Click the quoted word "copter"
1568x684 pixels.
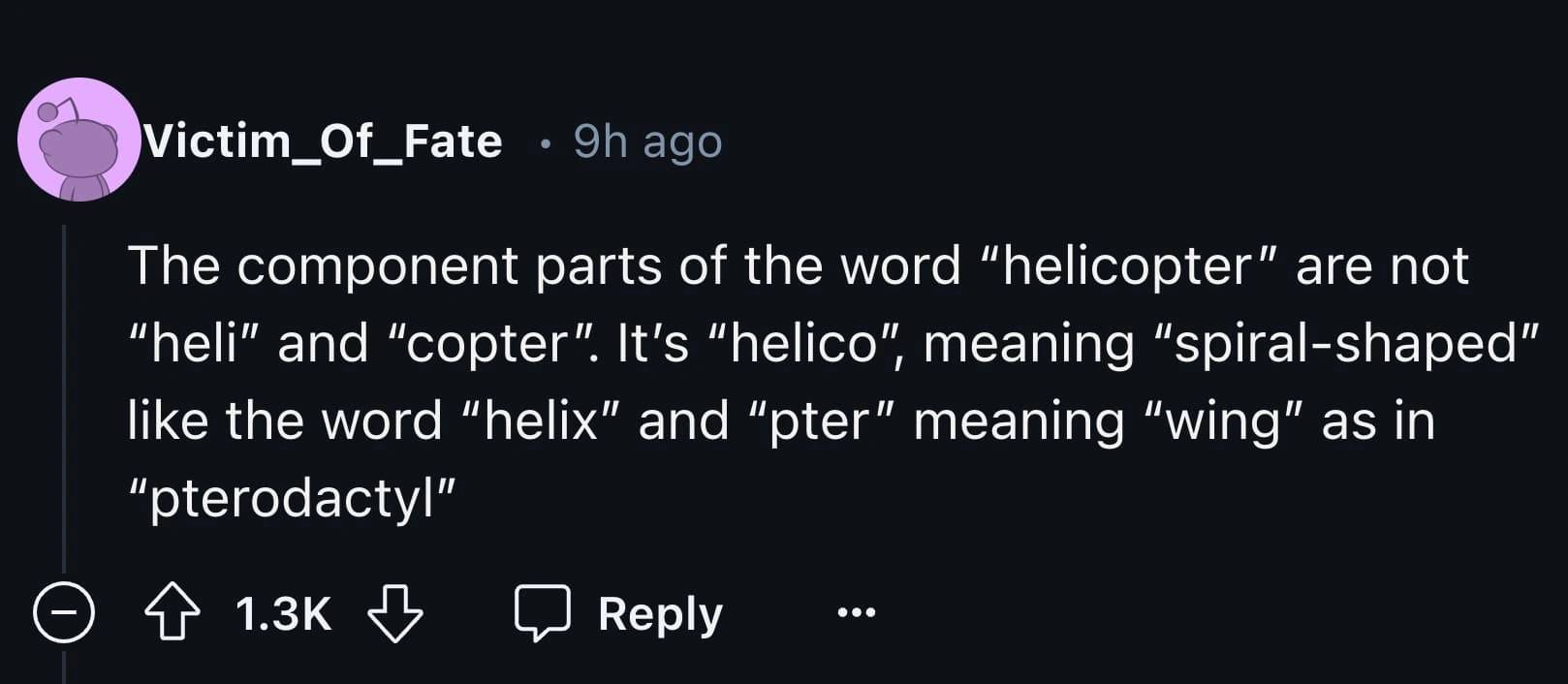click(x=486, y=344)
